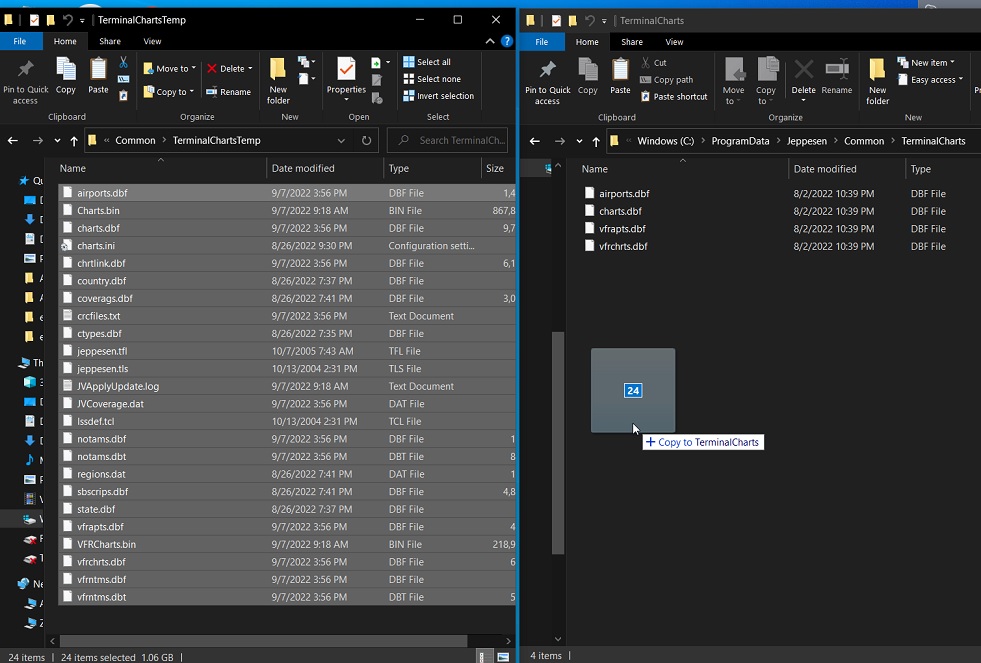Switch to the View ribbon tab
This screenshot has width=981, height=663.
point(152,41)
